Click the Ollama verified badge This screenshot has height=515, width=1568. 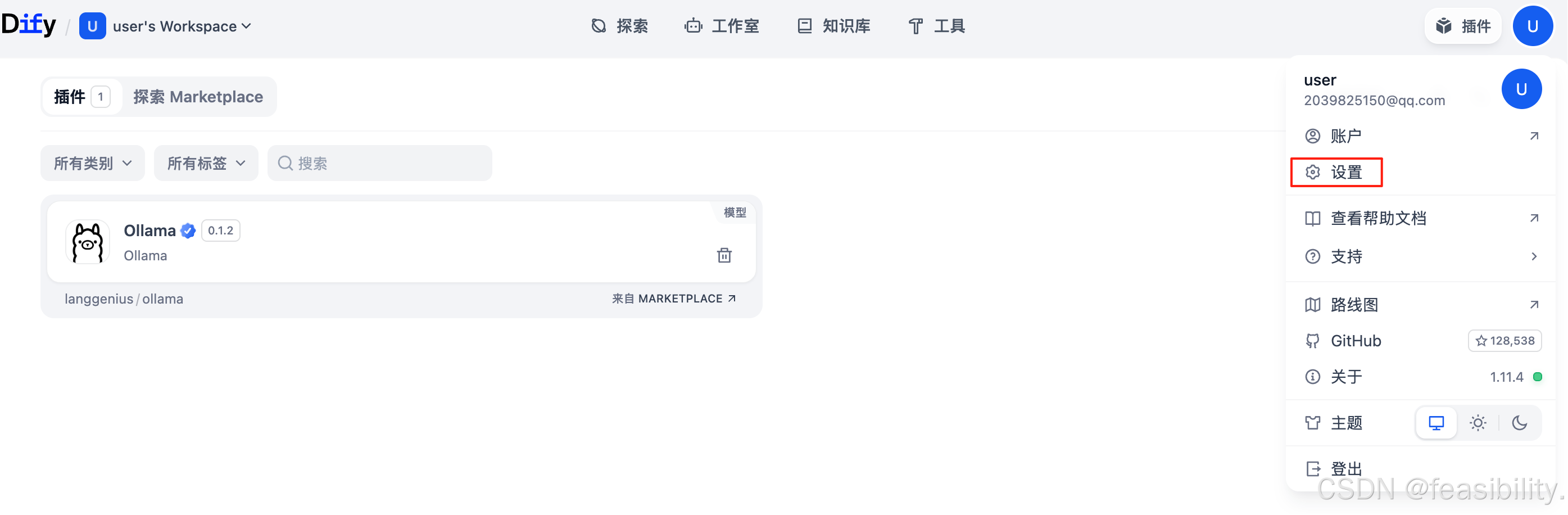click(188, 231)
